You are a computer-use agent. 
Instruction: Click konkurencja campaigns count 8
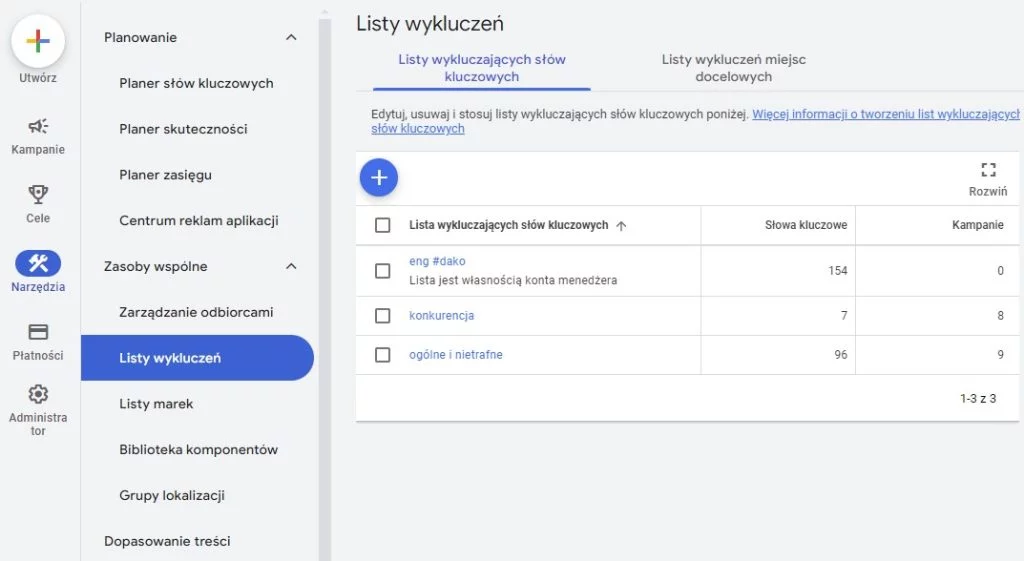pos(1000,316)
